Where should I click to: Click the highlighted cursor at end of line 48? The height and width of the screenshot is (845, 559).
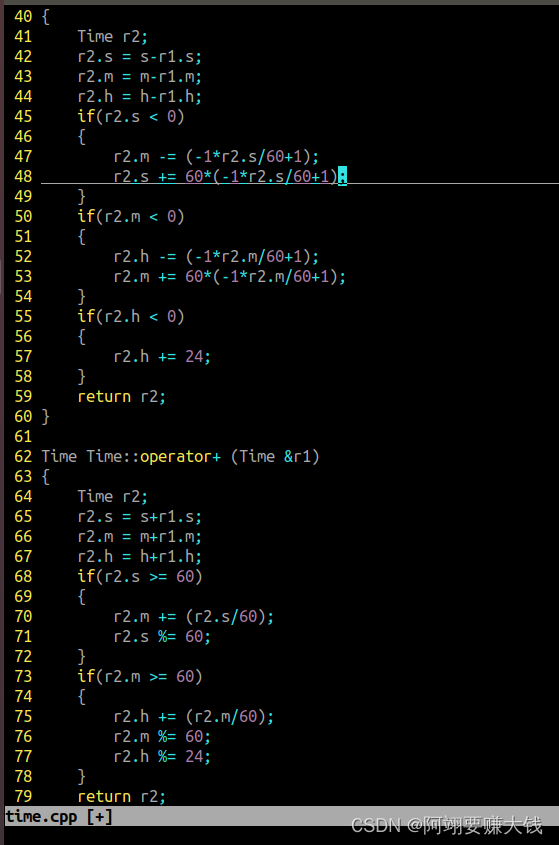(x=342, y=177)
